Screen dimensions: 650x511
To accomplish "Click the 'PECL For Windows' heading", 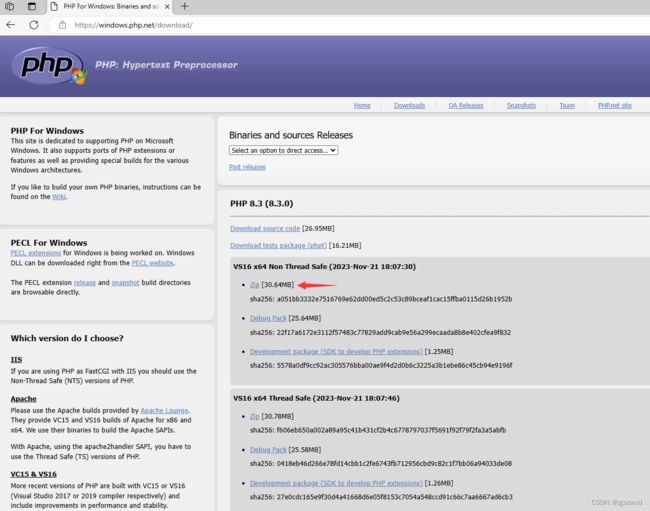I will [49, 243].
